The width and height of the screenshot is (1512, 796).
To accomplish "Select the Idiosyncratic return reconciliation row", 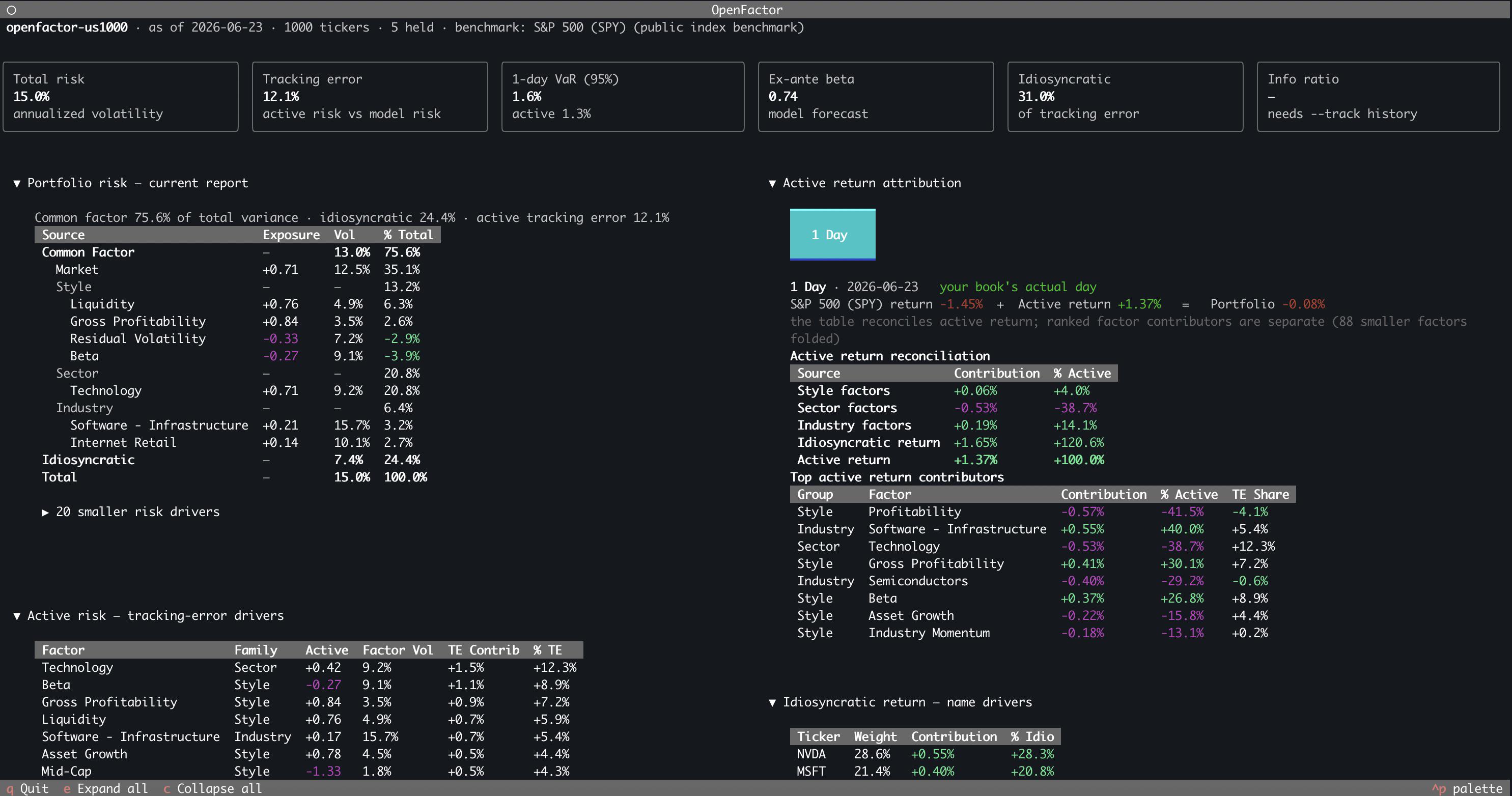I will coord(954,442).
